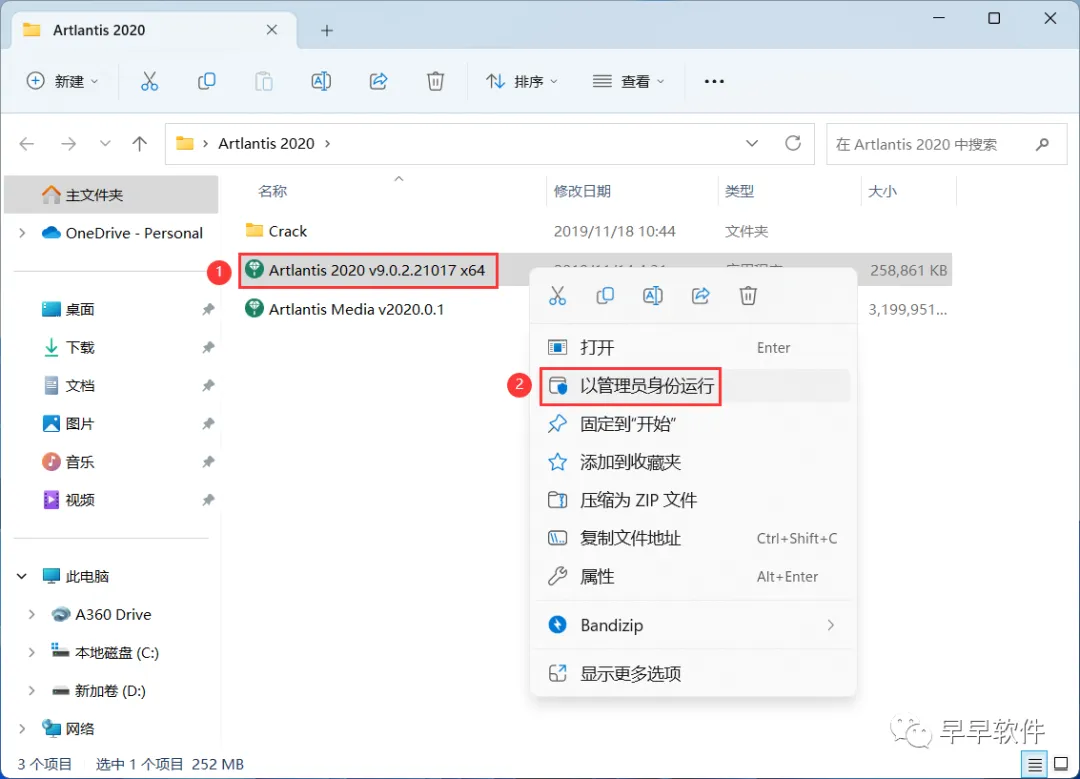Click the Delete icon in the context menu
The width and height of the screenshot is (1080, 779).
pos(748,296)
